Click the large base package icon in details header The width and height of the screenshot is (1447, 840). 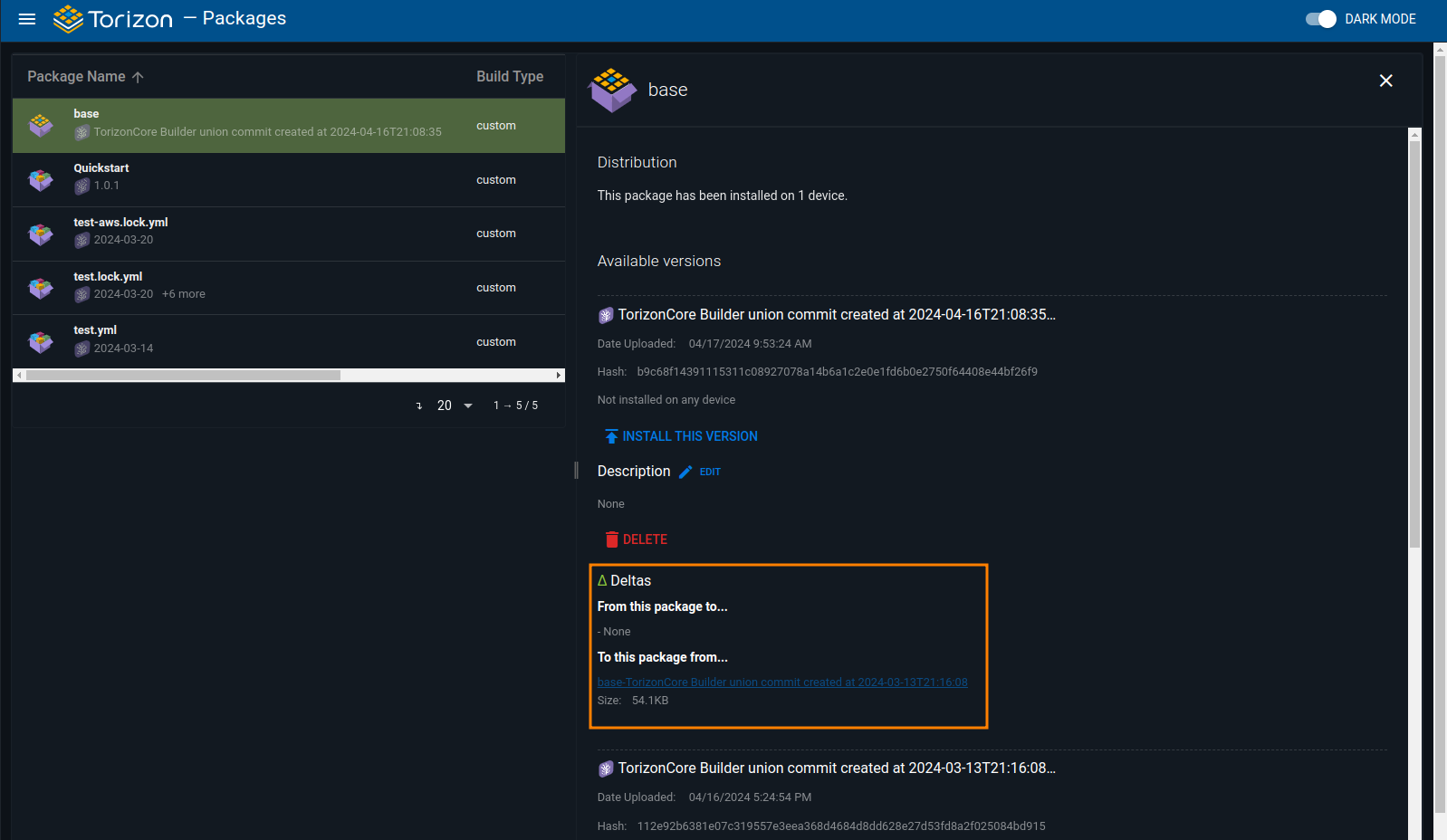(613, 90)
